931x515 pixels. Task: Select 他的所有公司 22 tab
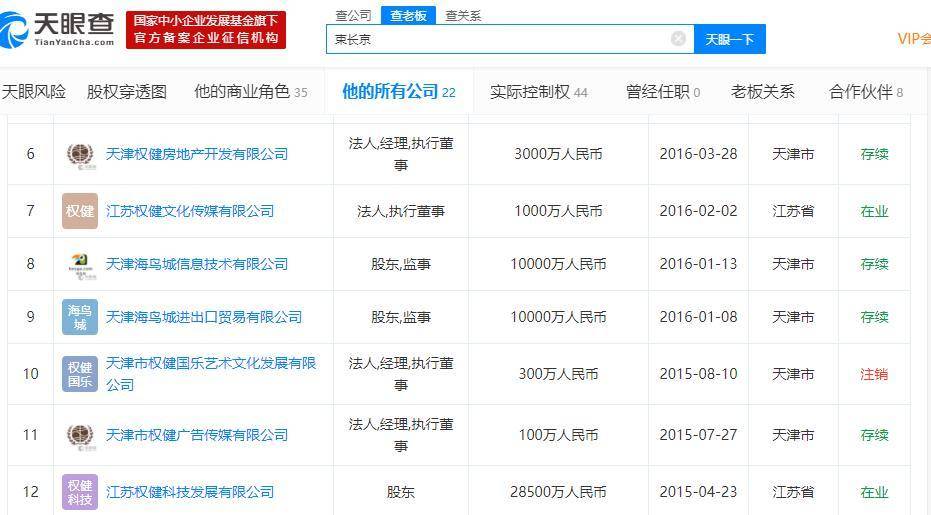[x=399, y=91]
